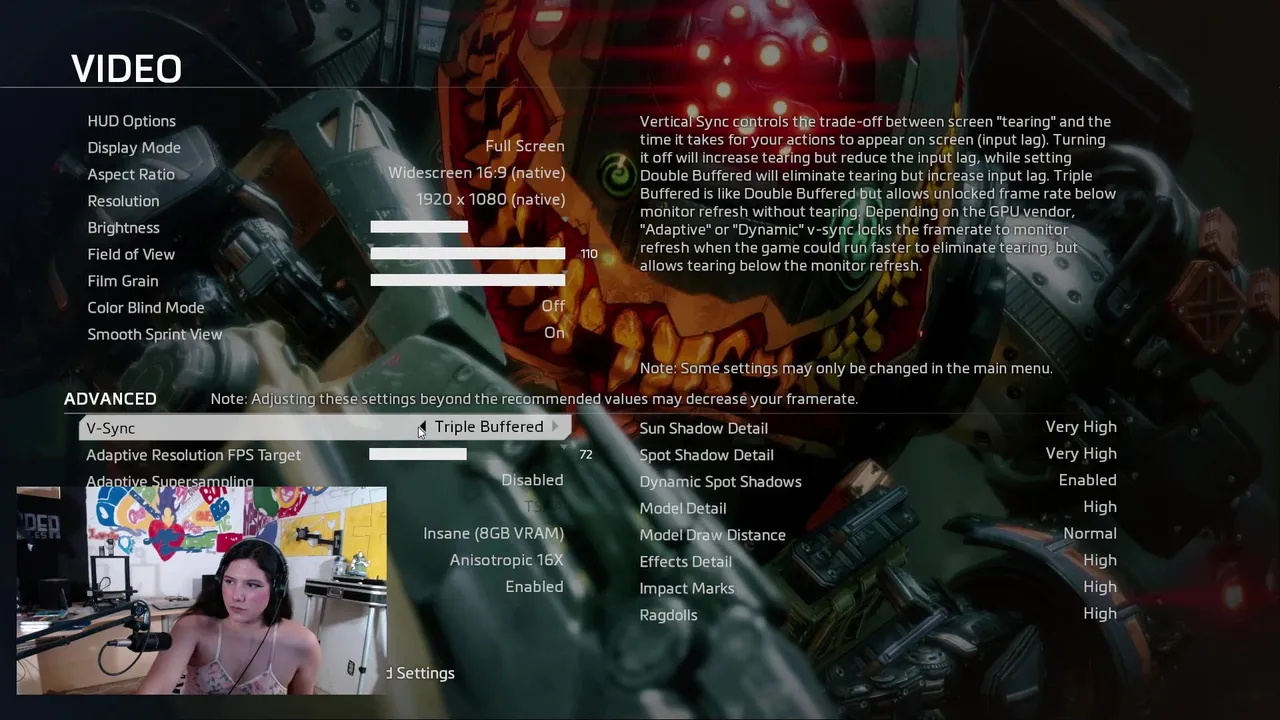Click the webcam overlay of the streamer
Image resolution: width=1280 pixels, height=720 pixels.
[x=202, y=590]
